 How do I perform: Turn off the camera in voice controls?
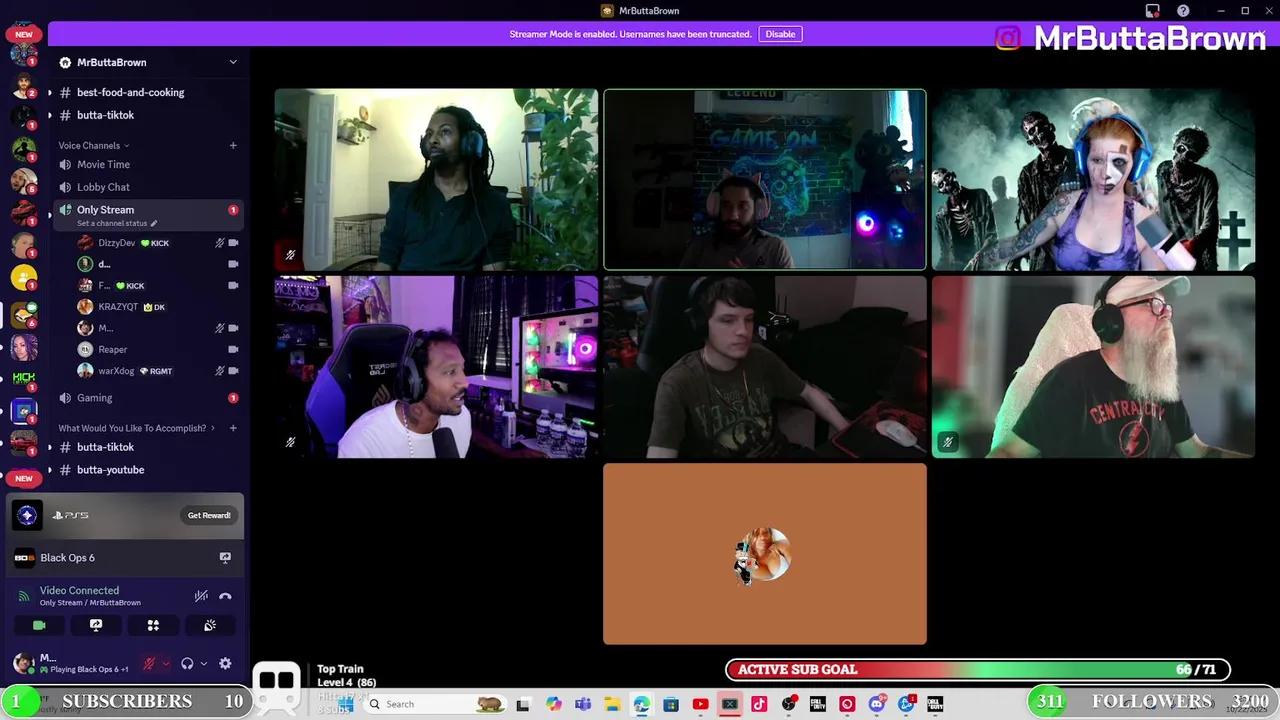(x=39, y=625)
